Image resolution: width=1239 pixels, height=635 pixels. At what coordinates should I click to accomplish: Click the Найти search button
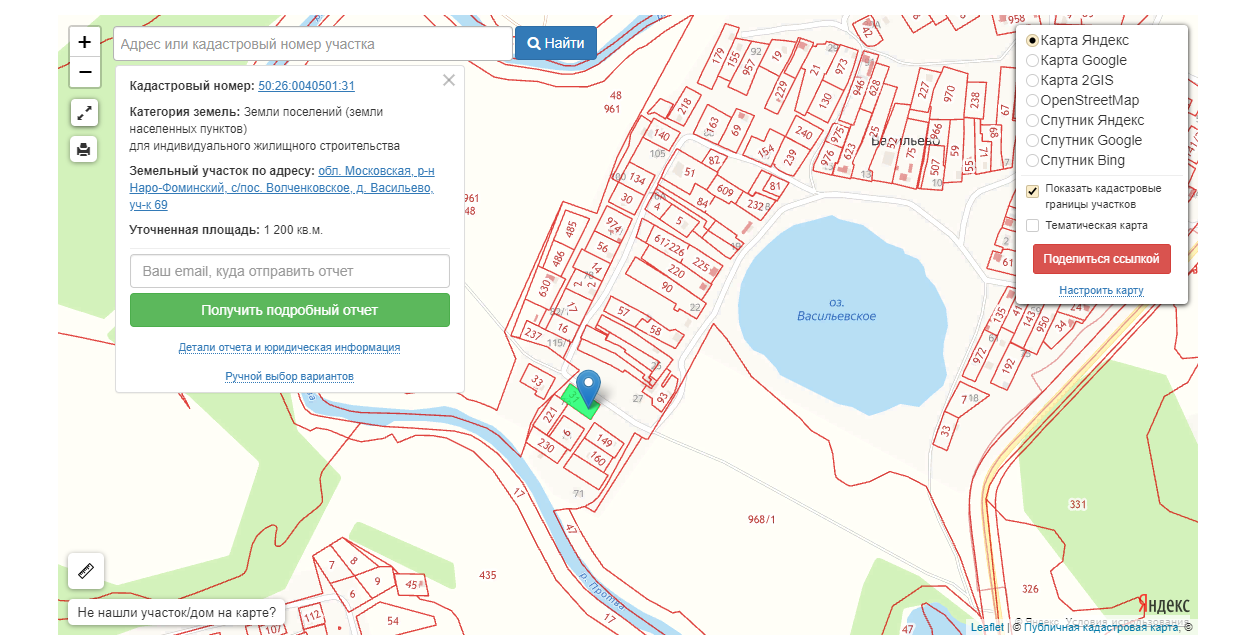point(556,44)
